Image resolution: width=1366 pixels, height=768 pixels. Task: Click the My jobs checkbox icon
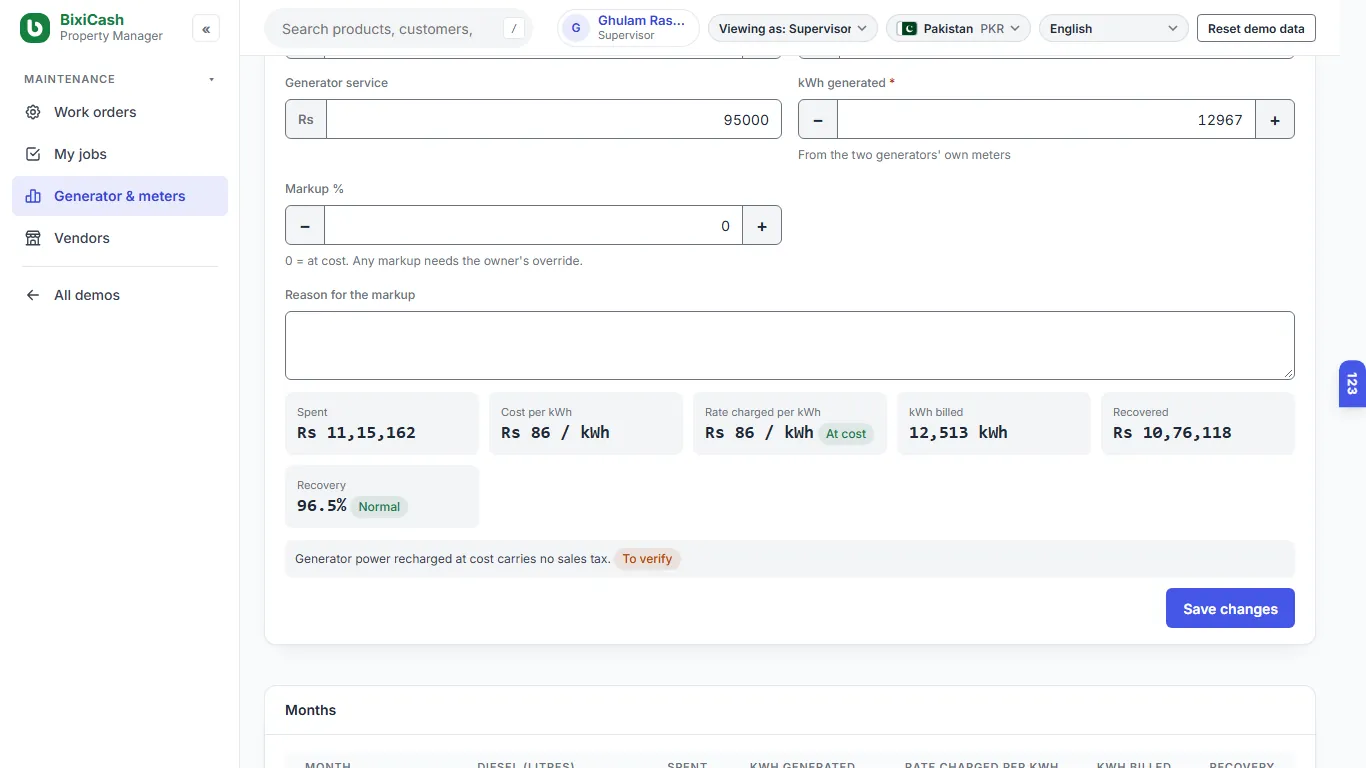[x=33, y=154]
